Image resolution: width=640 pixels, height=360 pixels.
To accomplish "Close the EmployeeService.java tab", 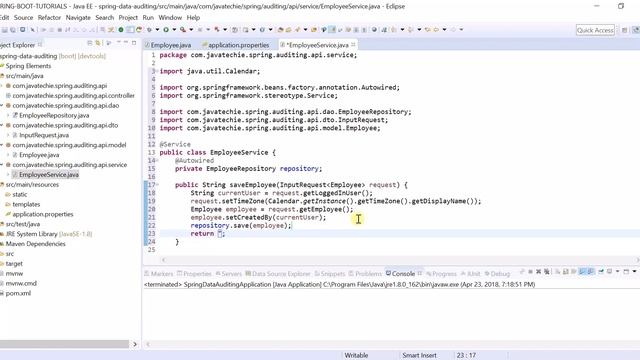I will pyautogui.click(x=353, y=44).
